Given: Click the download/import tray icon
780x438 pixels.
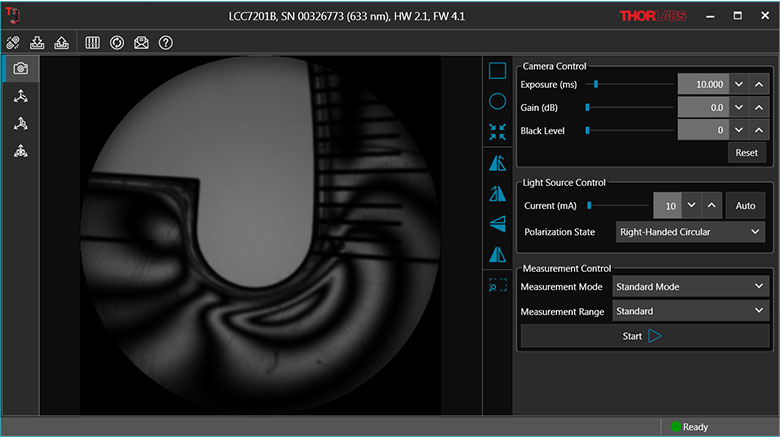Looking at the screenshot, I should 38,43.
